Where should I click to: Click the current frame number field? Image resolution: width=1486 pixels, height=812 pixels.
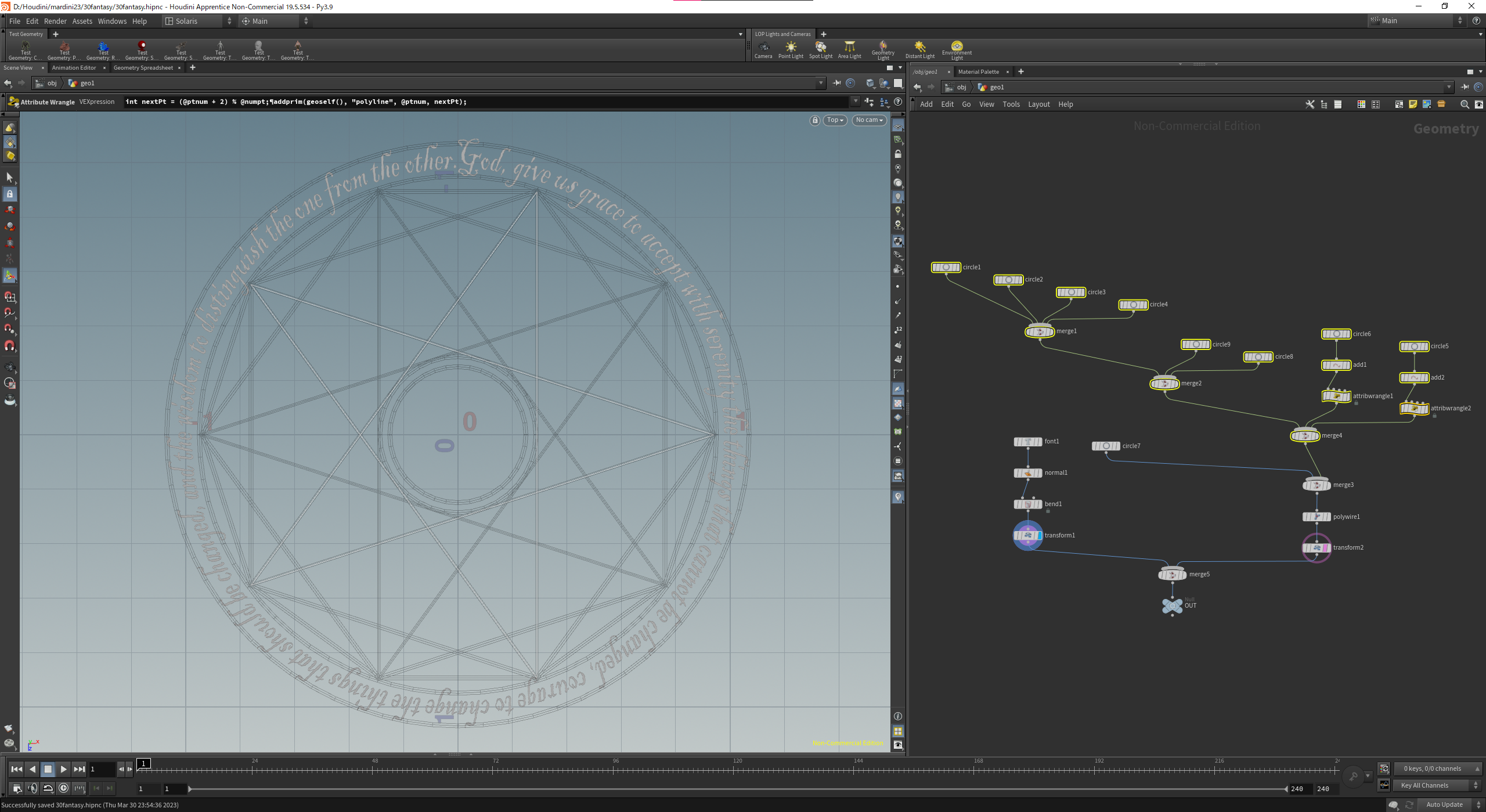(x=102, y=769)
